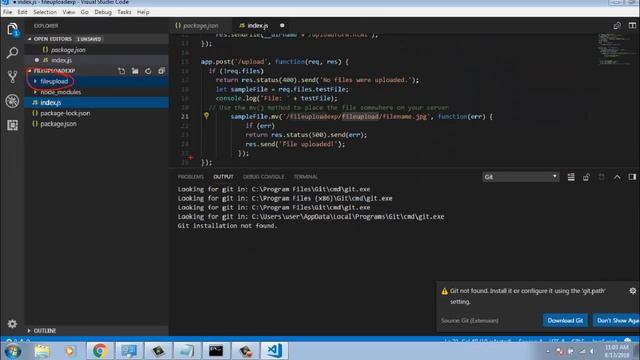The image size is (640, 360).
Task: Open command prompt from the taskbar
Action: pyautogui.click(x=216, y=351)
